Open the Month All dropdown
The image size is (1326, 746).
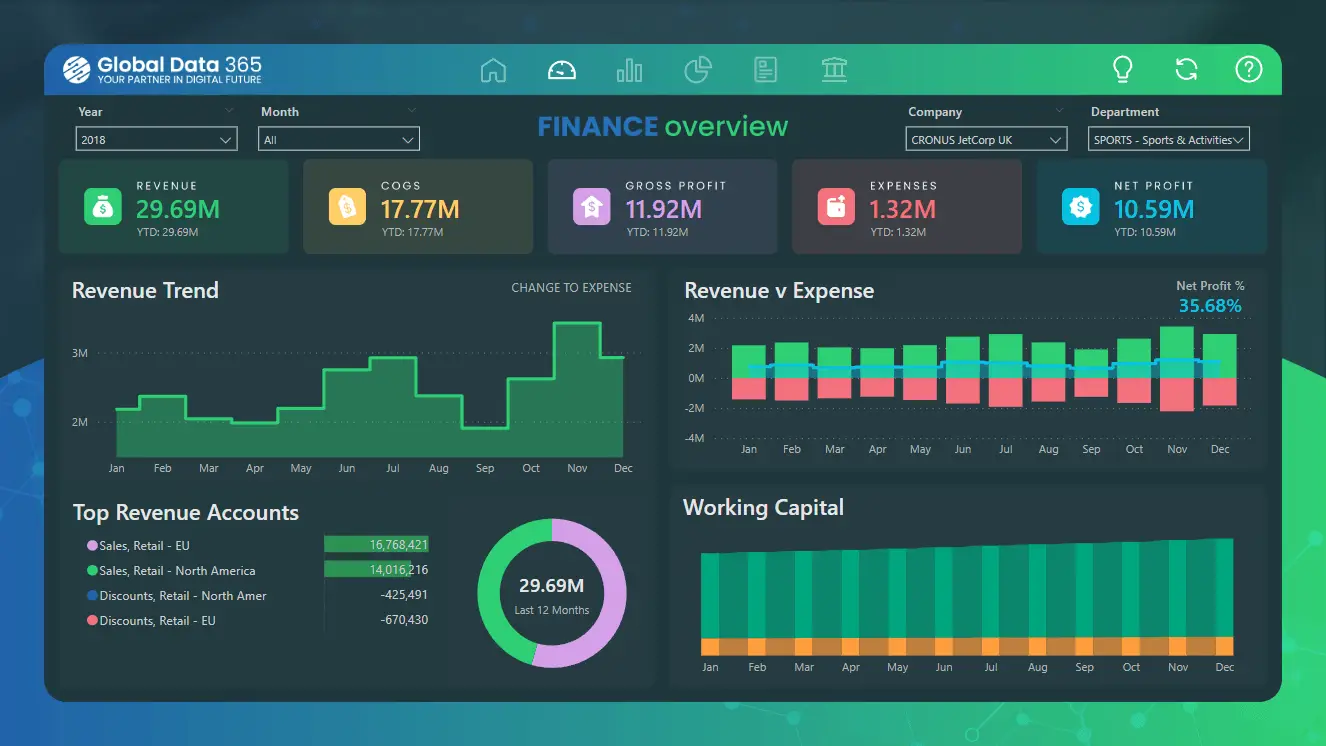click(x=339, y=140)
